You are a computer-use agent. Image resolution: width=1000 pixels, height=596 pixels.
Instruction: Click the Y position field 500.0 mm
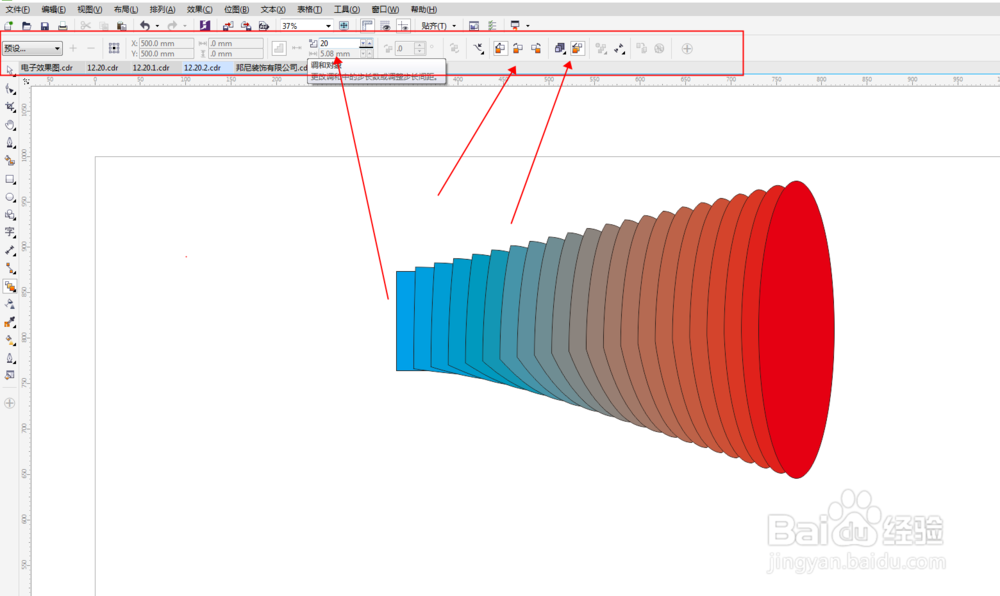[x=166, y=54]
